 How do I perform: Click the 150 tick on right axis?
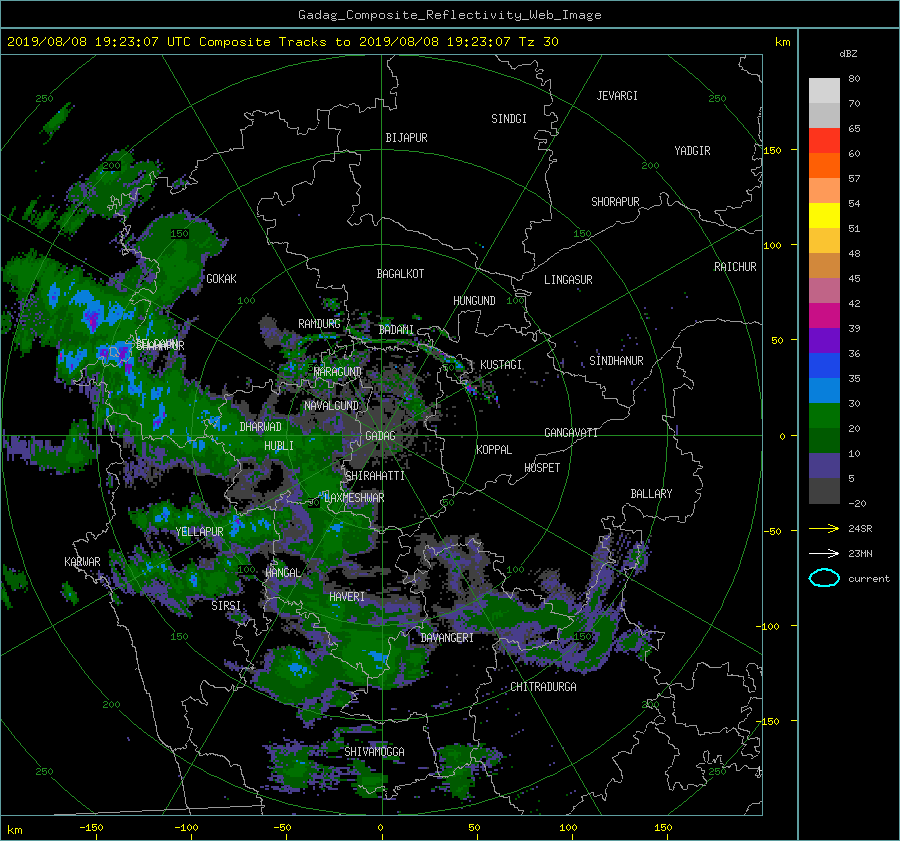(x=773, y=150)
